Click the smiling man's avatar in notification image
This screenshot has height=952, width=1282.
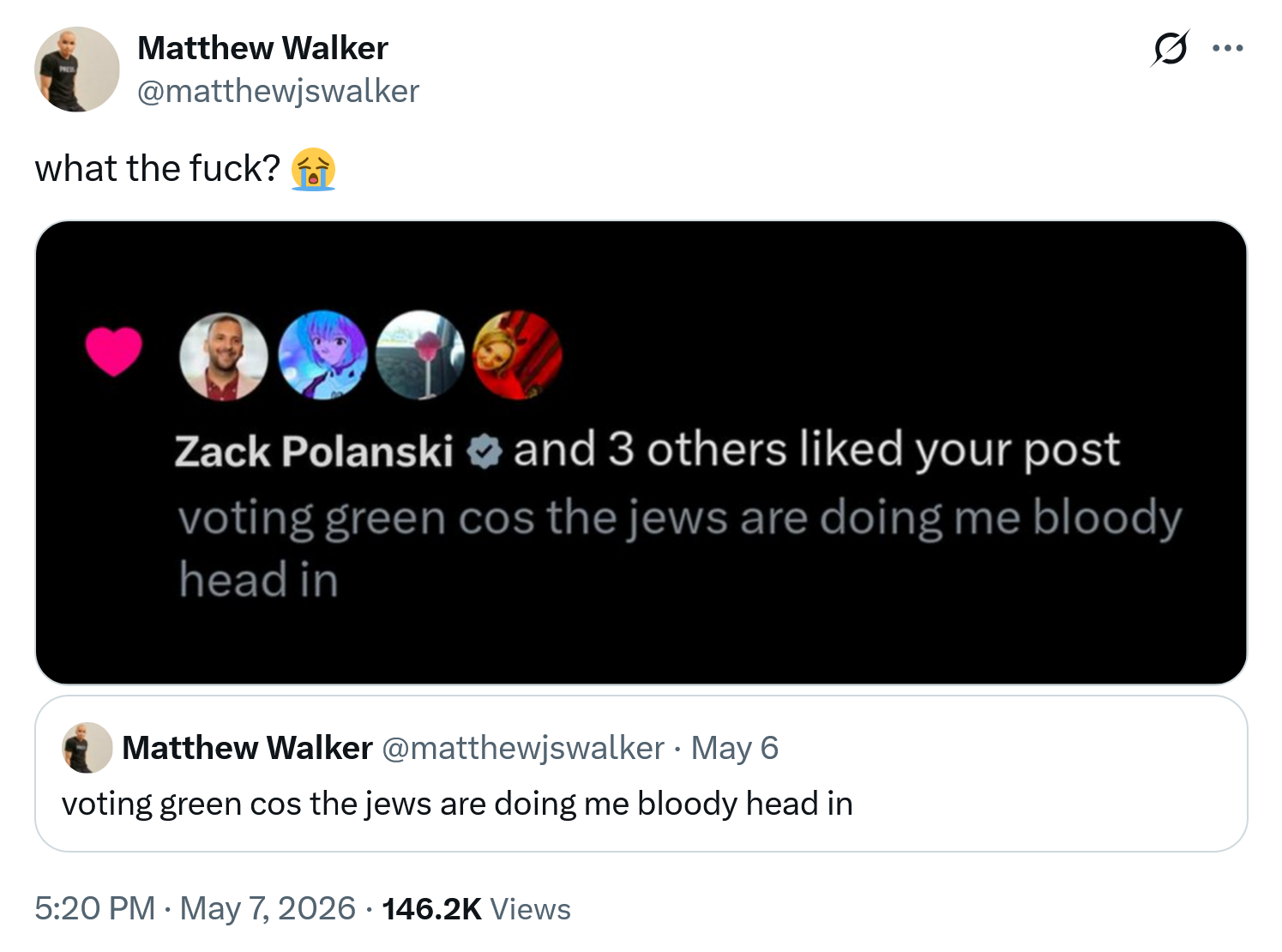click(x=223, y=356)
